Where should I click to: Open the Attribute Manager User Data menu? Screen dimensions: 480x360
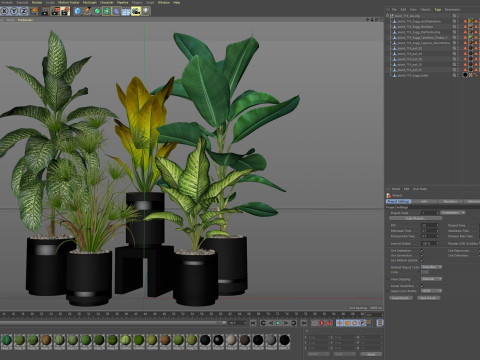coord(420,189)
